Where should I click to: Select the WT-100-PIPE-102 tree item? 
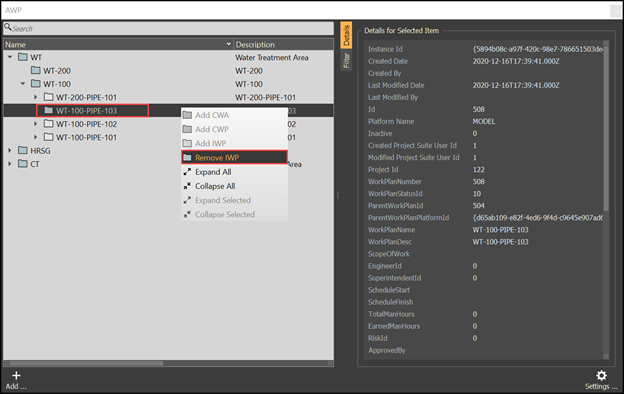86,124
